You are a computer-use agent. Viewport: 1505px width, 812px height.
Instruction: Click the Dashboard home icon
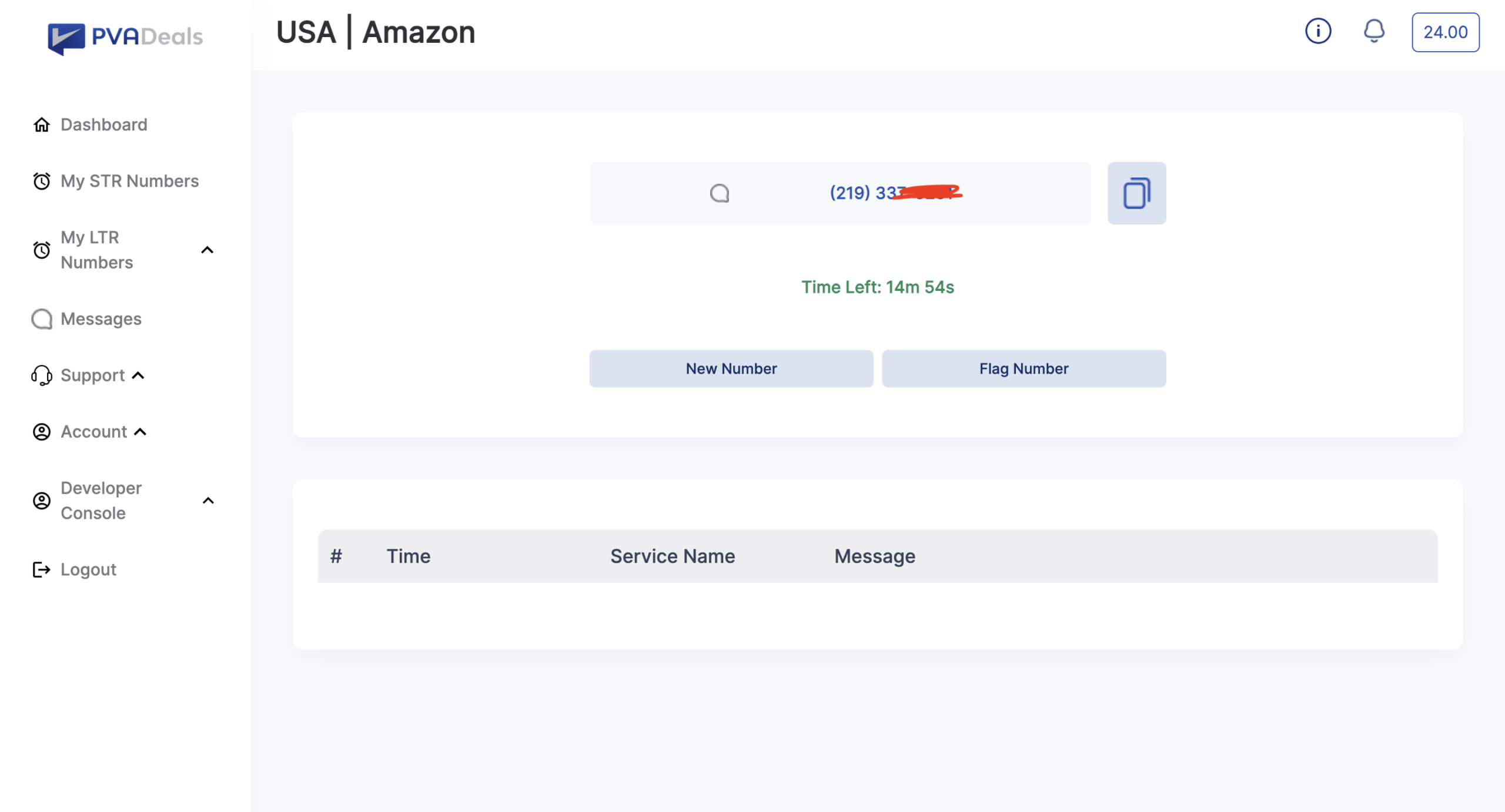pyautogui.click(x=41, y=125)
